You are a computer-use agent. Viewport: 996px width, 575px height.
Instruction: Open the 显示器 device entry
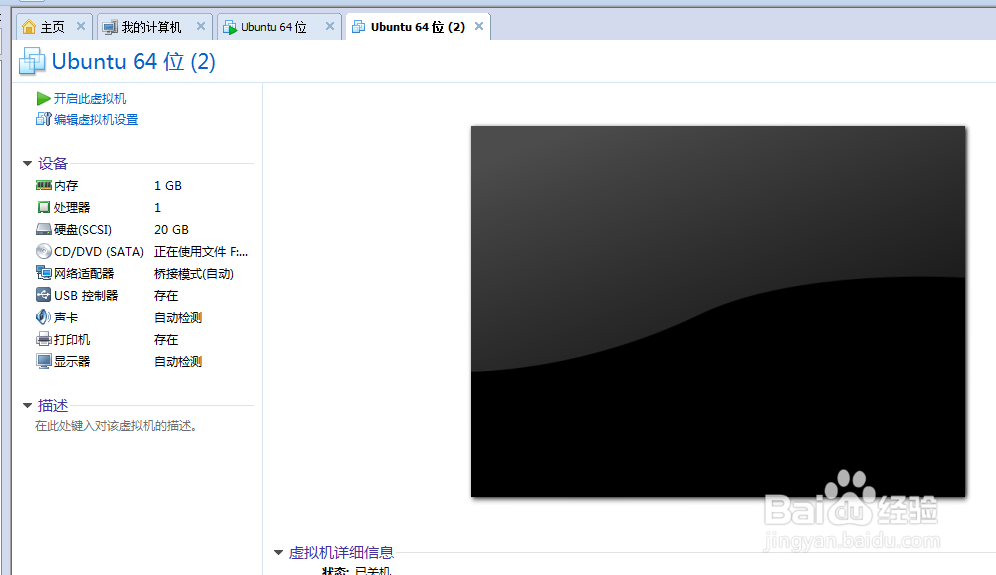(72, 361)
